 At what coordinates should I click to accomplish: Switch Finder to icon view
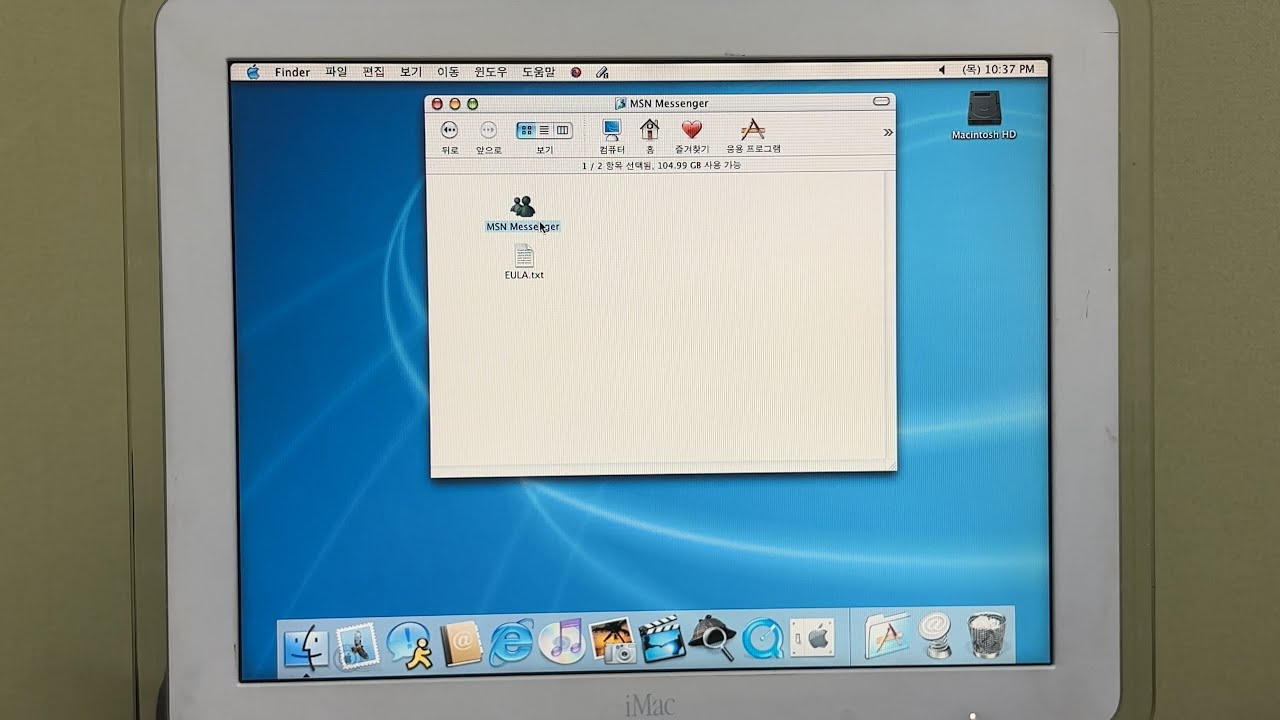[526, 130]
